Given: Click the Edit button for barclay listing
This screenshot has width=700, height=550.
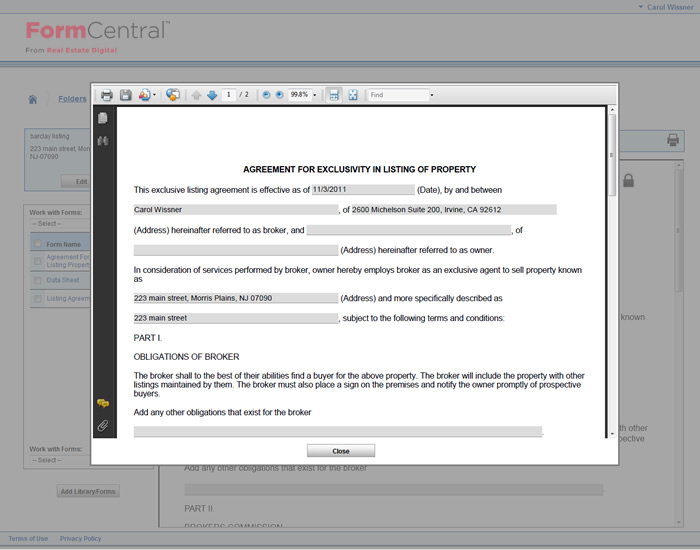Looking at the screenshot, I should point(76,181).
